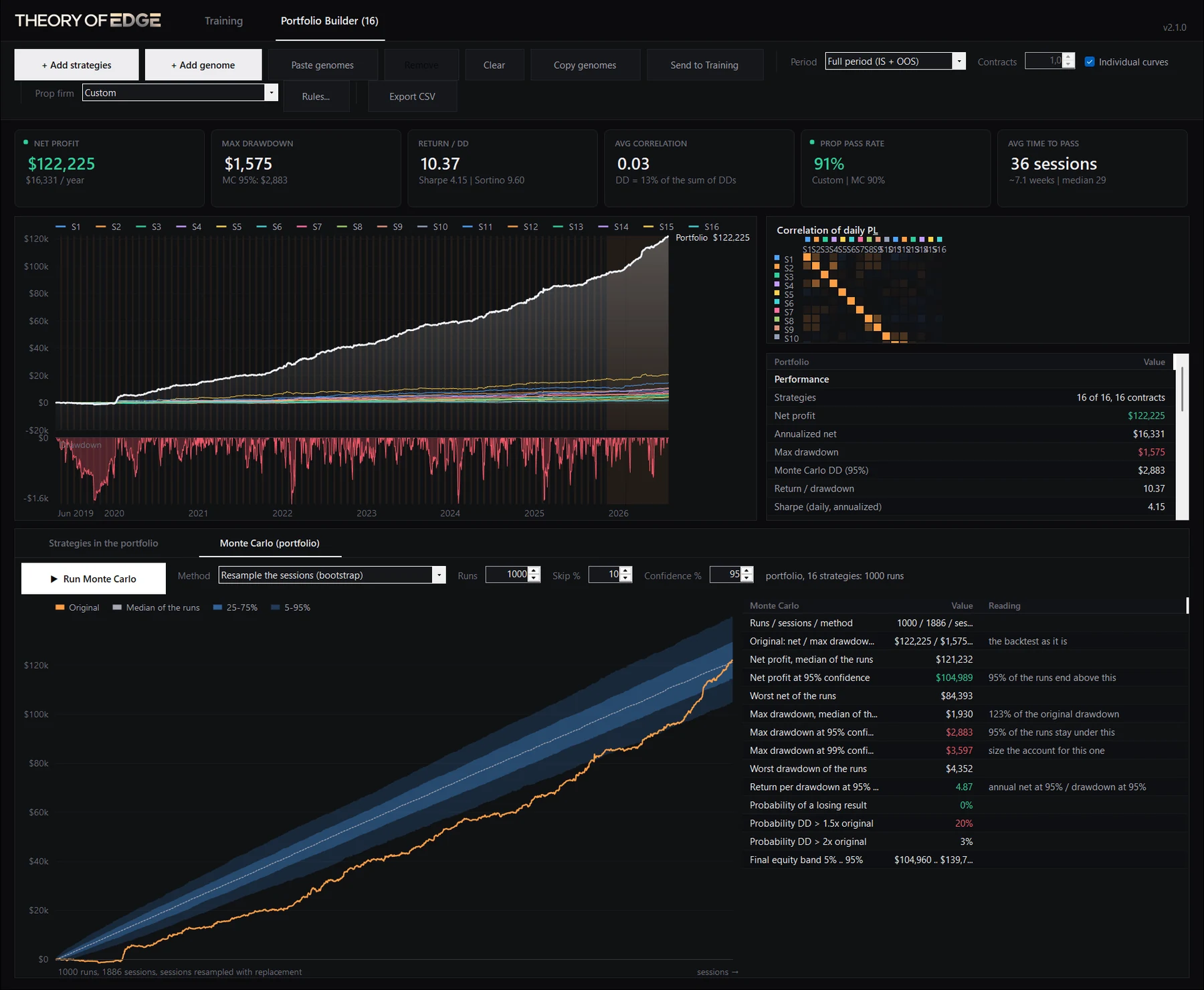Click the 25-75% legend entry
Image resolution: width=1204 pixels, height=990 pixels.
click(x=235, y=607)
